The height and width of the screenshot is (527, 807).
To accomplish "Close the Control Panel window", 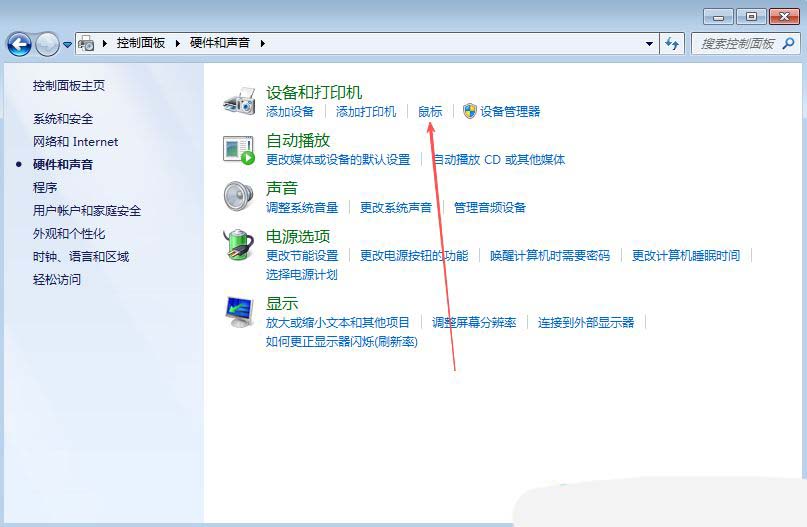I will tap(784, 17).
